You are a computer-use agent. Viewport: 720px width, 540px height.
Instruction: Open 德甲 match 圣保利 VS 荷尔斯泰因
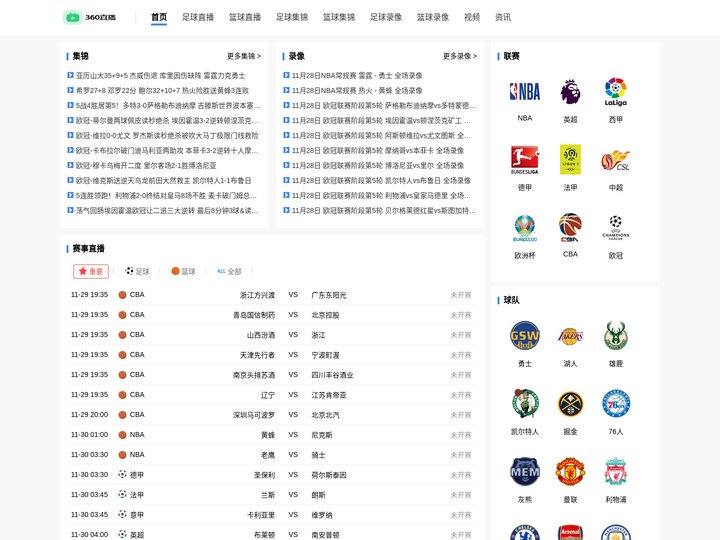click(x=272, y=475)
